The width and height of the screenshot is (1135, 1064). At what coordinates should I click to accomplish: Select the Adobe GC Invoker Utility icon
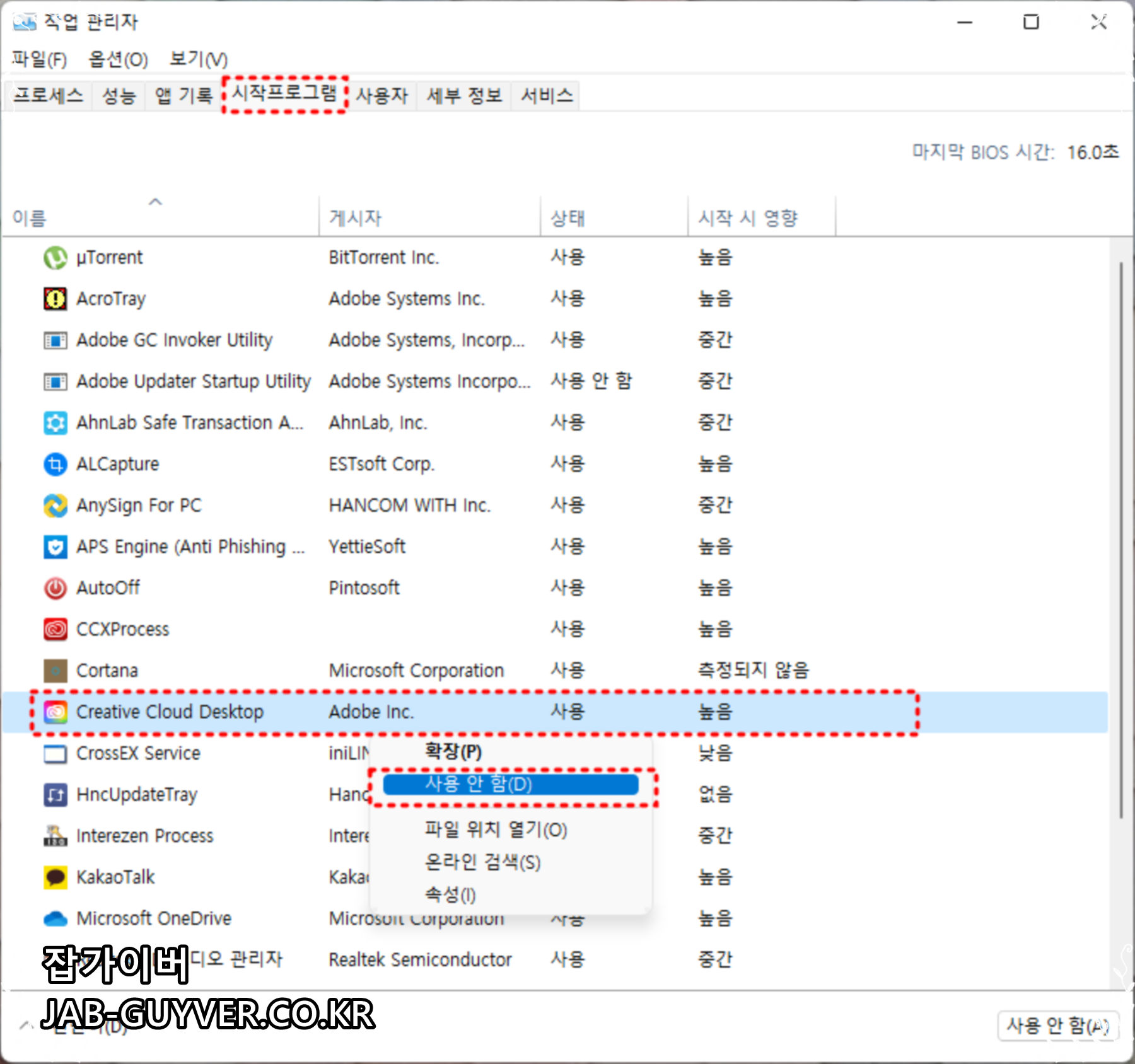point(55,341)
